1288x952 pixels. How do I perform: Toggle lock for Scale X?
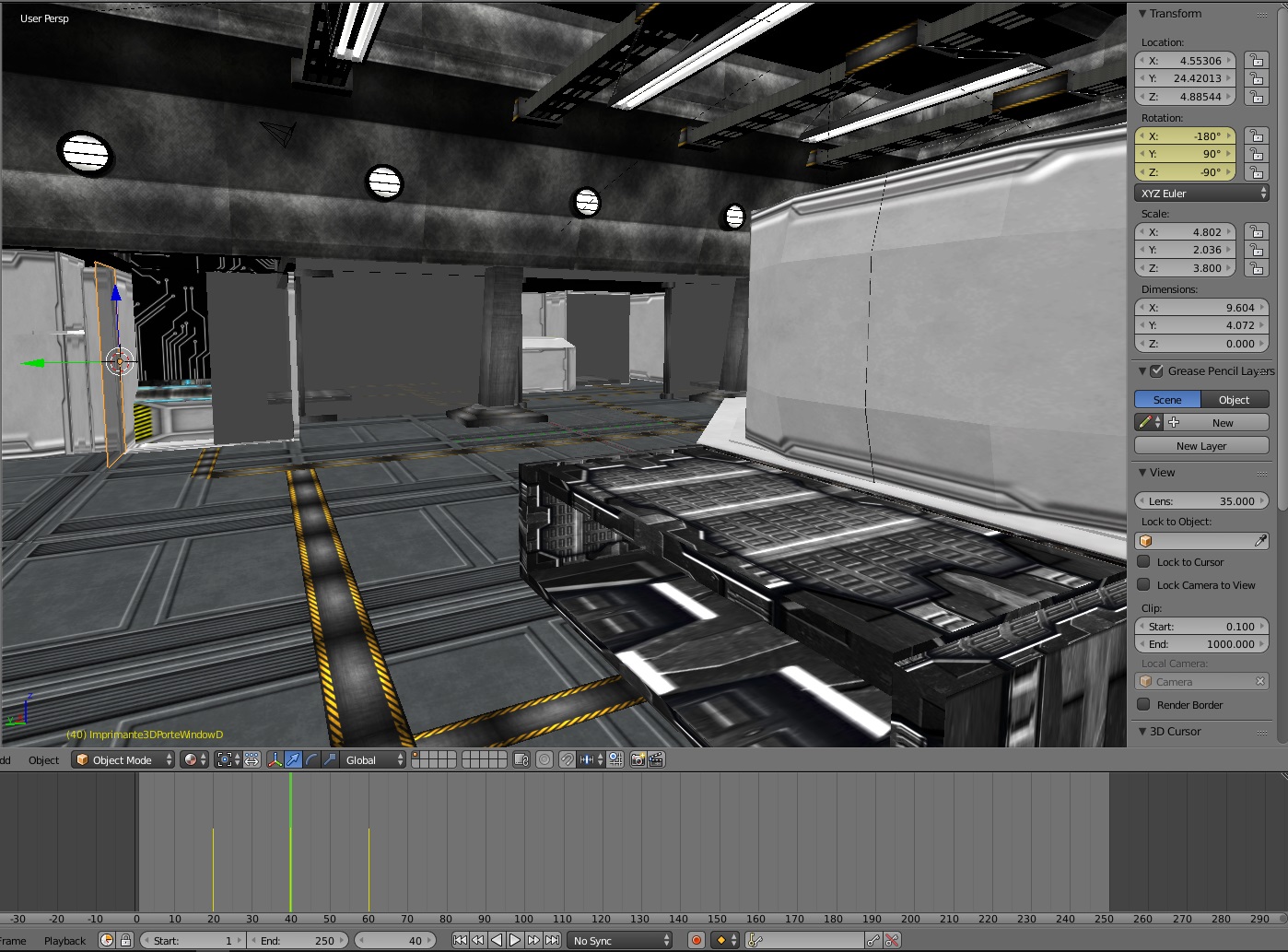pyautogui.click(x=1256, y=231)
